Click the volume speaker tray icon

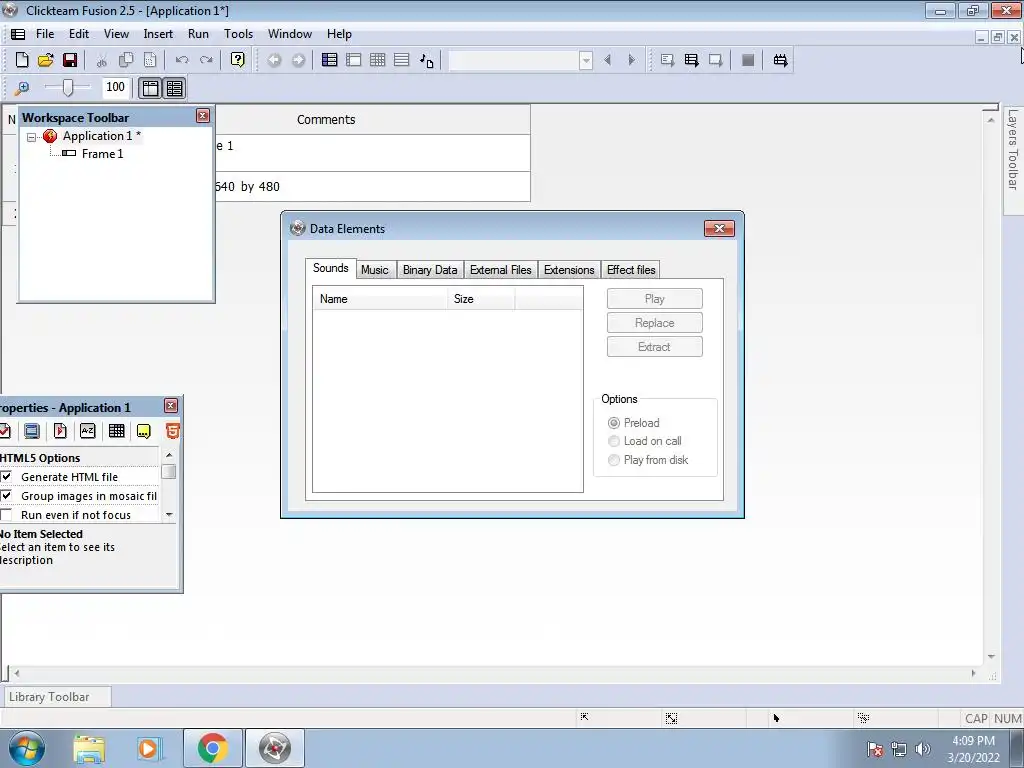click(922, 749)
